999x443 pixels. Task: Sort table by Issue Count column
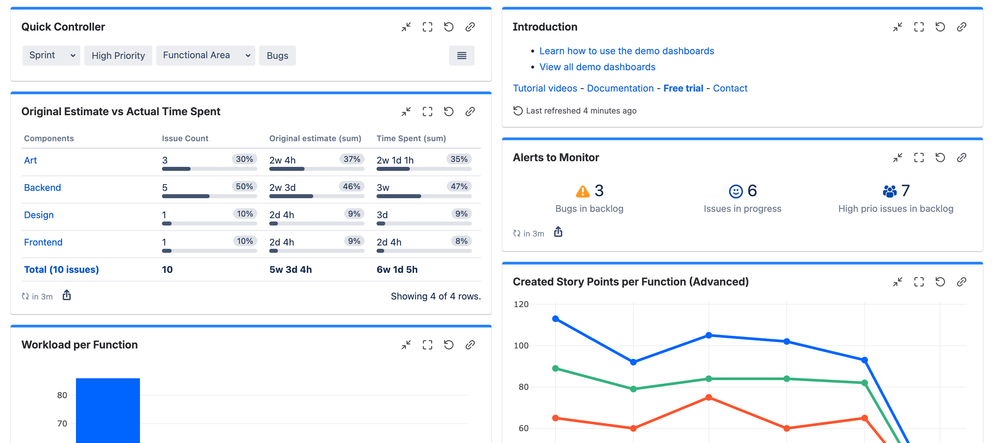185,139
